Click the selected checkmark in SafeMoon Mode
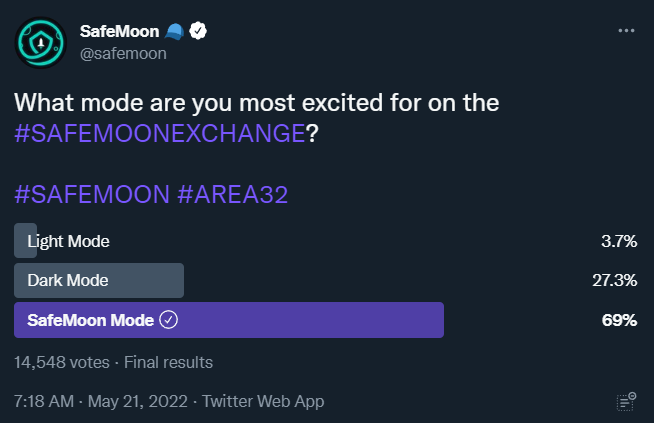Screen dimensions: 654x423 (x=169, y=320)
